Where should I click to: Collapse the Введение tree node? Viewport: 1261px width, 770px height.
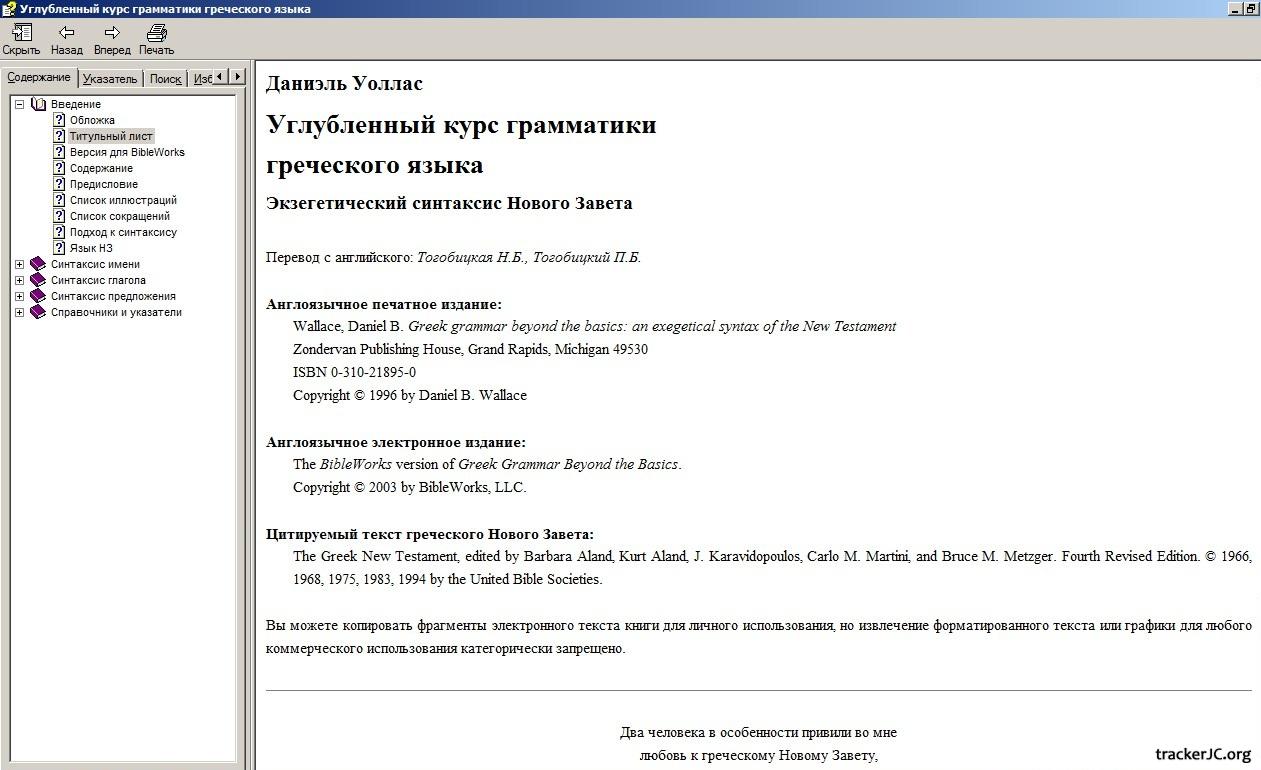[19, 104]
